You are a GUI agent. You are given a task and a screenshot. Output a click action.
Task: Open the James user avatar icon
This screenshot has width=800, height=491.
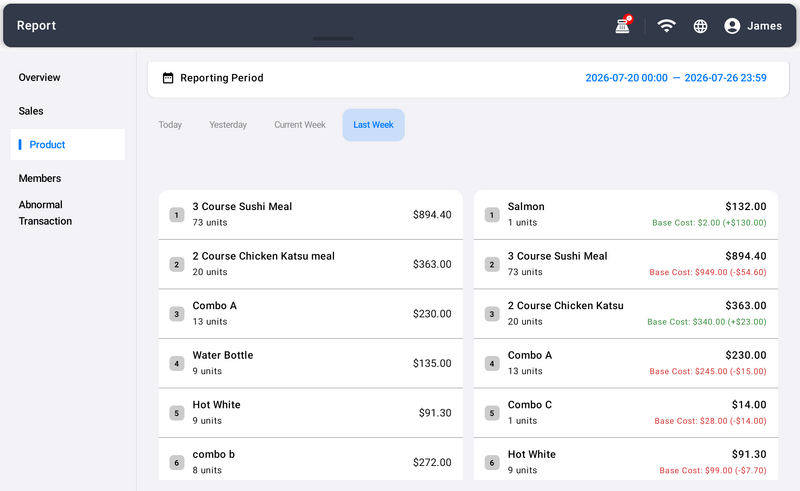[732, 26]
